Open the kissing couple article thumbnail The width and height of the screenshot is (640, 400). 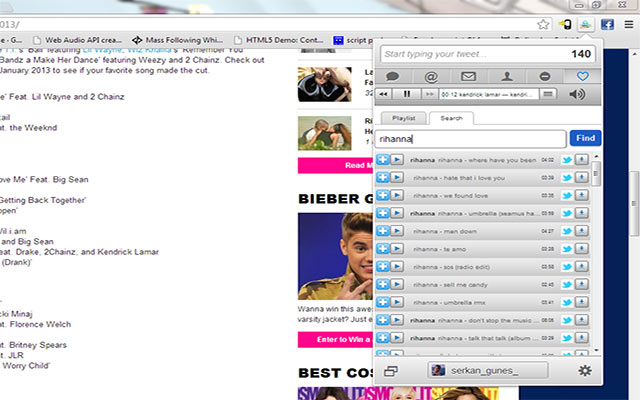(x=324, y=133)
